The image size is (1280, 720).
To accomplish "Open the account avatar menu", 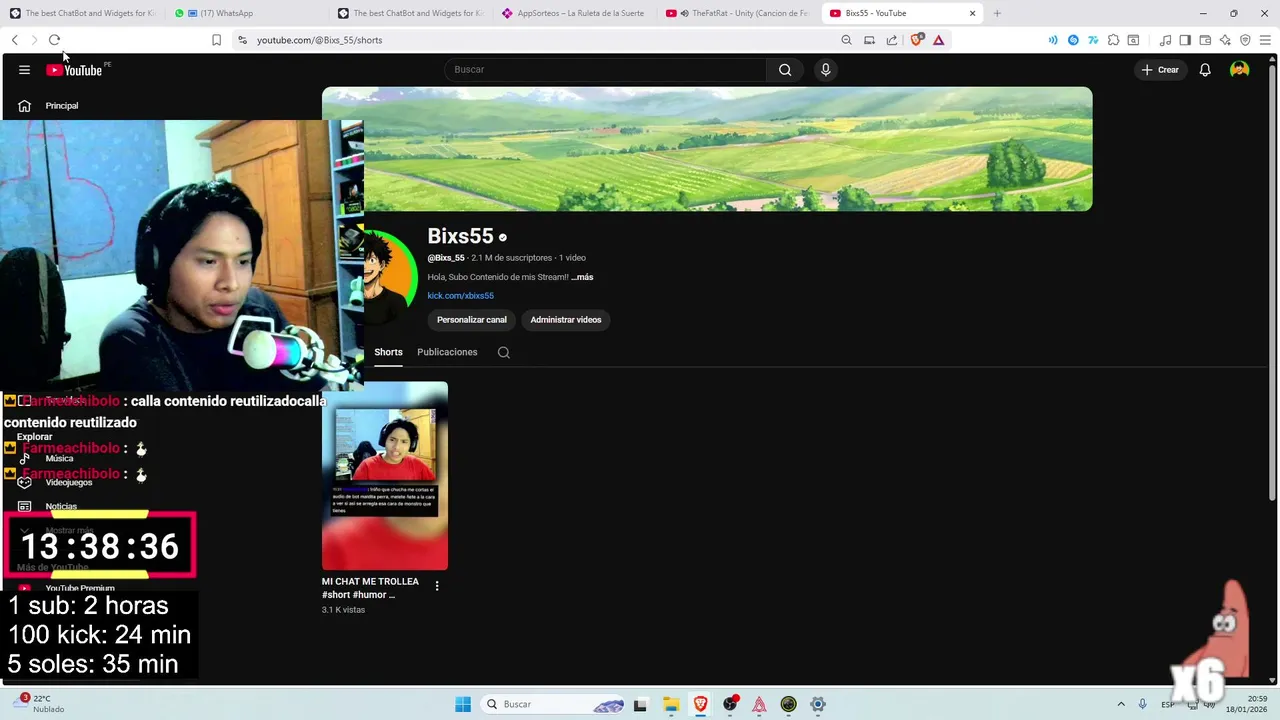I will coord(1239,70).
